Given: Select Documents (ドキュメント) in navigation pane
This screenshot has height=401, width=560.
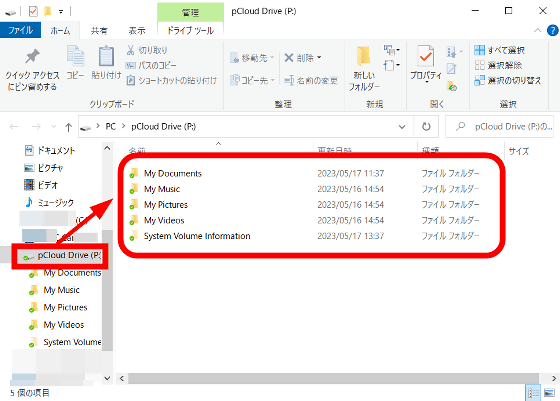Looking at the screenshot, I should 50,151.
